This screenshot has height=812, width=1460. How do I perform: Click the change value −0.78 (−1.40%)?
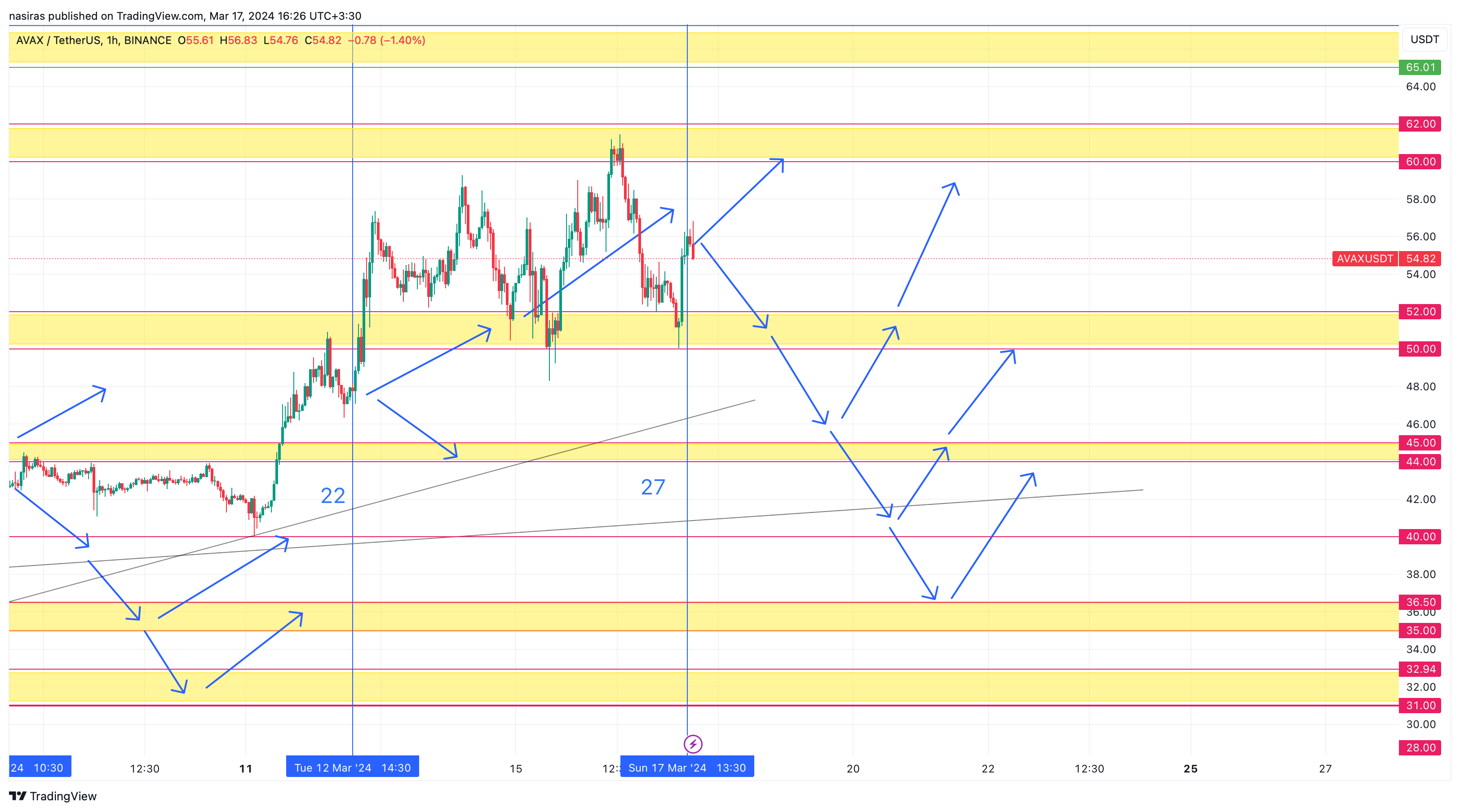pos(386,40)
